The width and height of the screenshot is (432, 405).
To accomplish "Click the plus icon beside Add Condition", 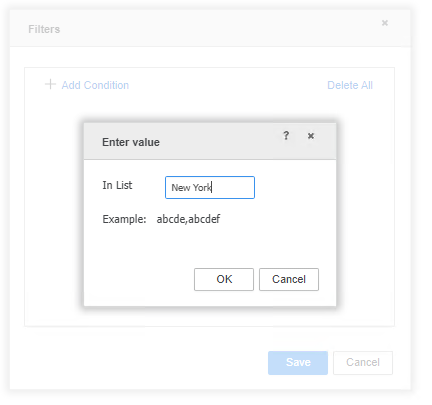I will click(50, 84).
